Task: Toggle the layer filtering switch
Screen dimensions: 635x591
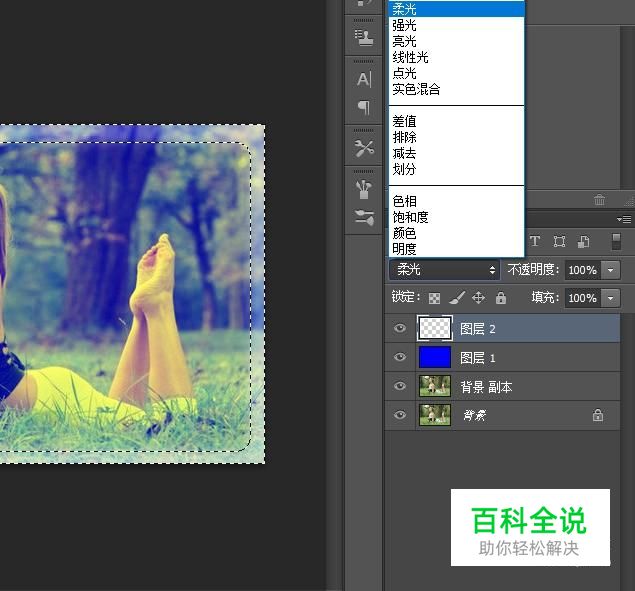Action: tap(616, 241)
